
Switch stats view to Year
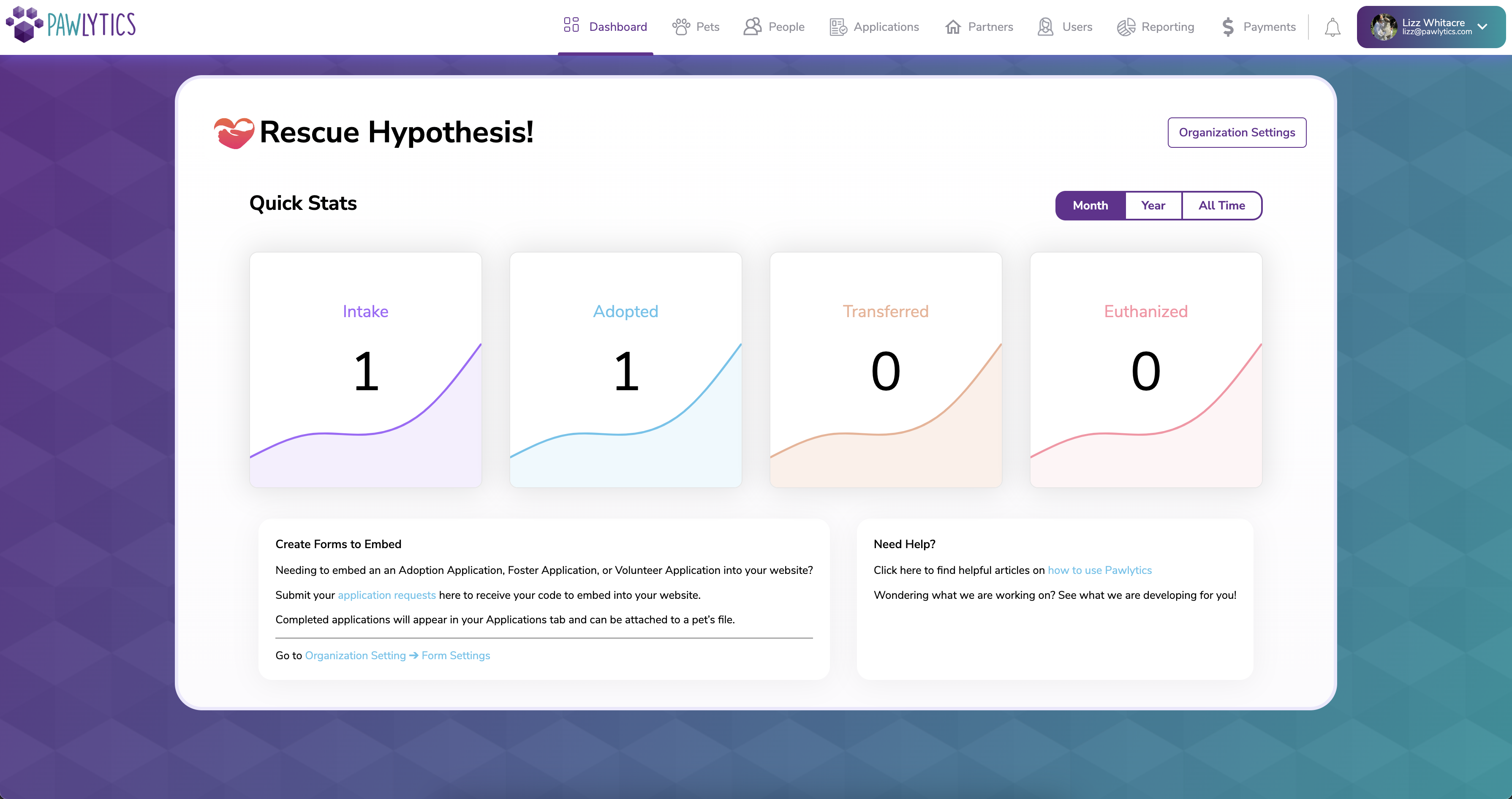point(1153,206)
